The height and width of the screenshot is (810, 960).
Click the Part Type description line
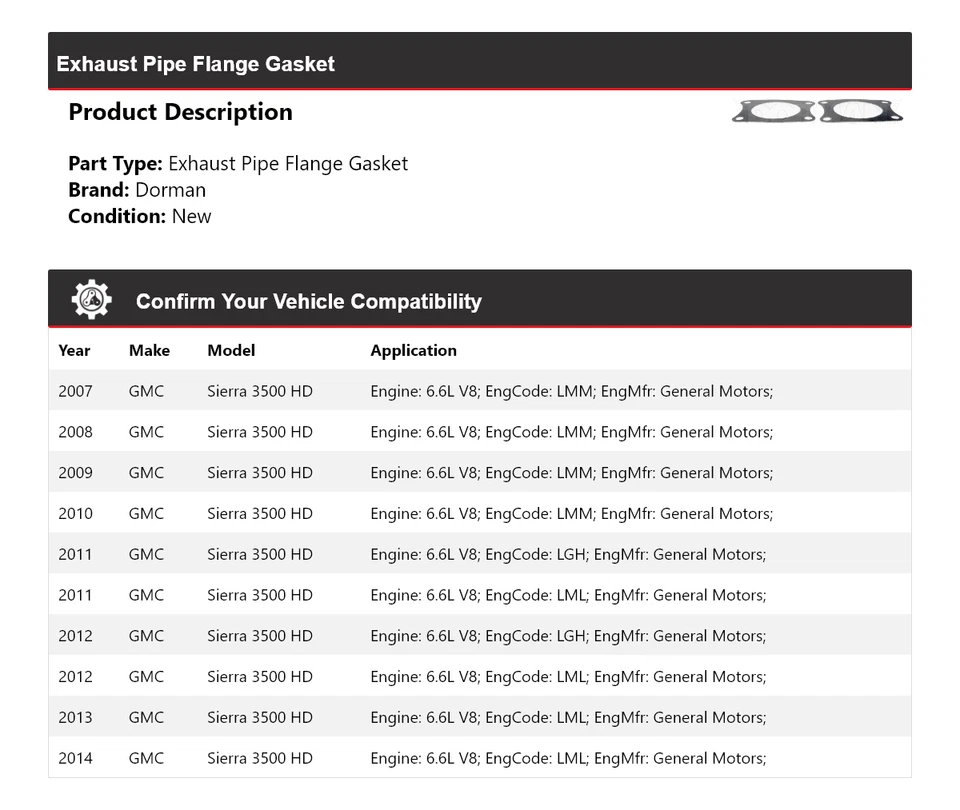tap(238, 164)
